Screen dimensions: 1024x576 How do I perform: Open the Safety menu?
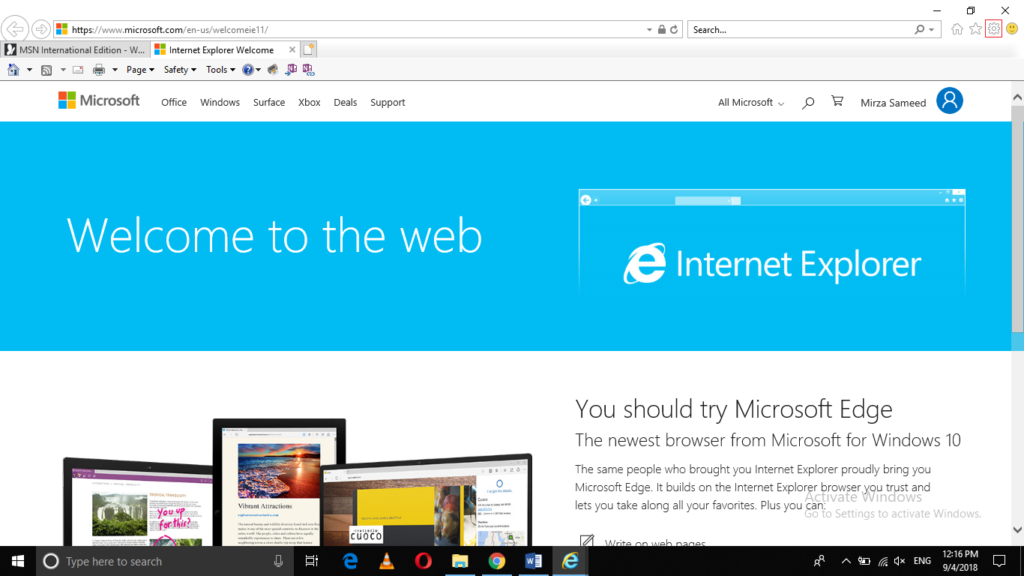click(180, 69)
